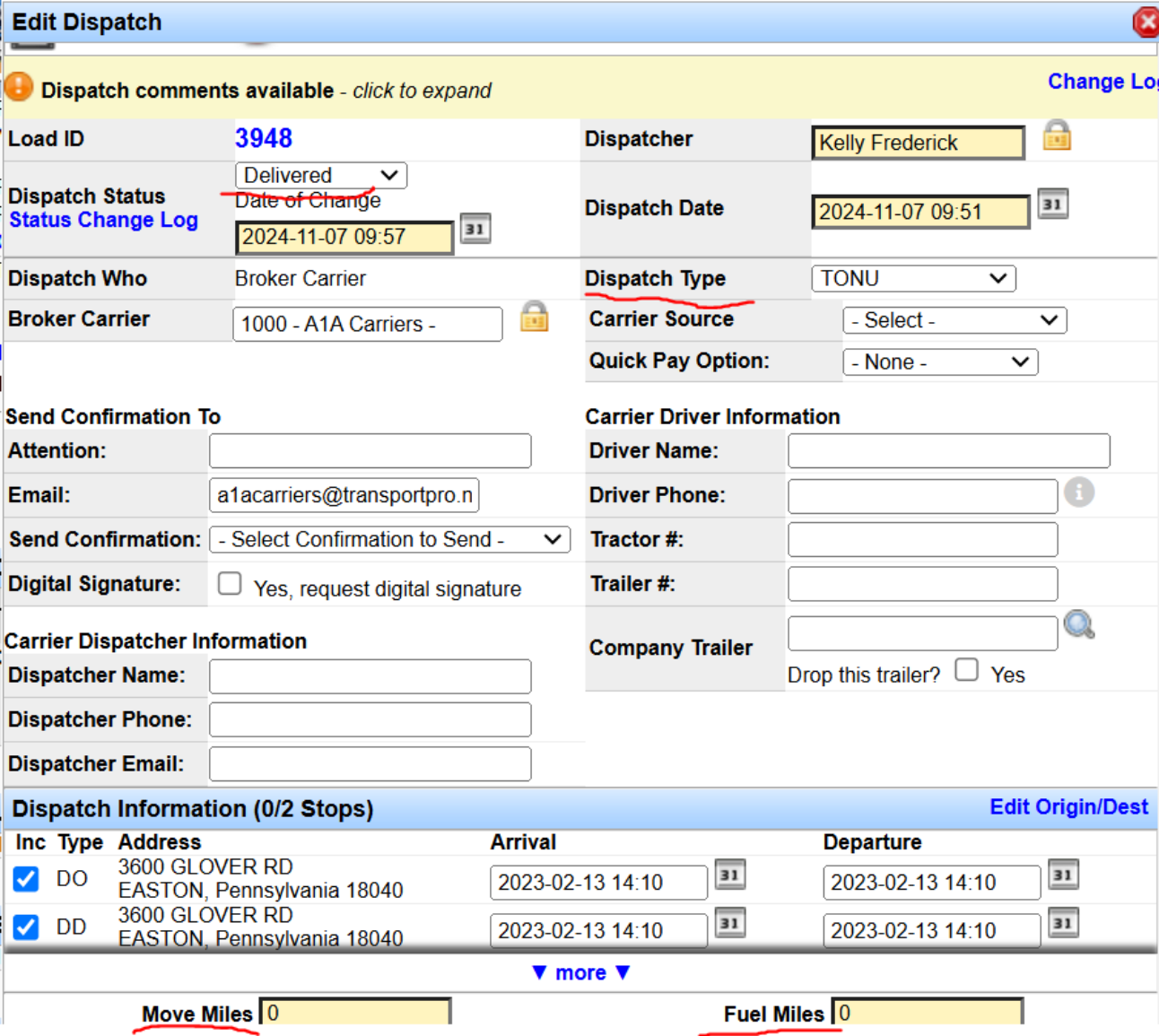Click the DO stop Arrival date field
The height and width of the screenshot is (1036, 1159).
pyautogui.click(x=599, y=883)
